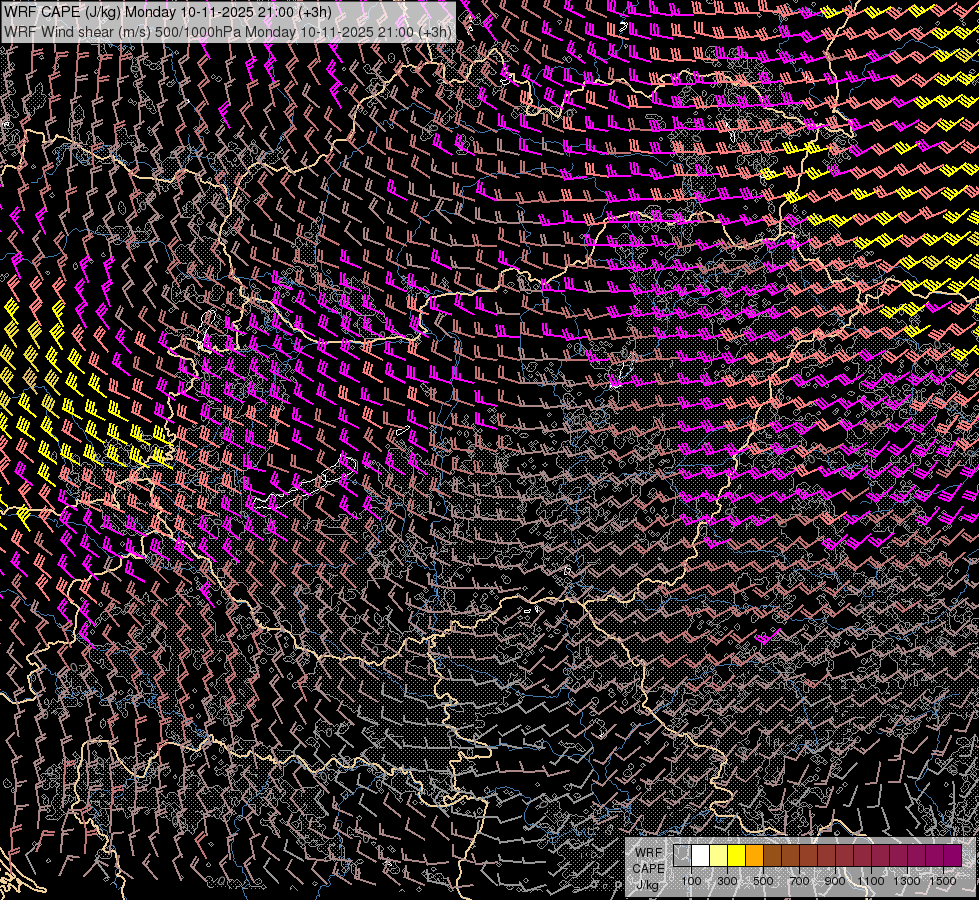This screenshot has height=900, width=979.
Task: Click the legend caption WRF CAPE J/kg
Action: (x=648, y=868)
